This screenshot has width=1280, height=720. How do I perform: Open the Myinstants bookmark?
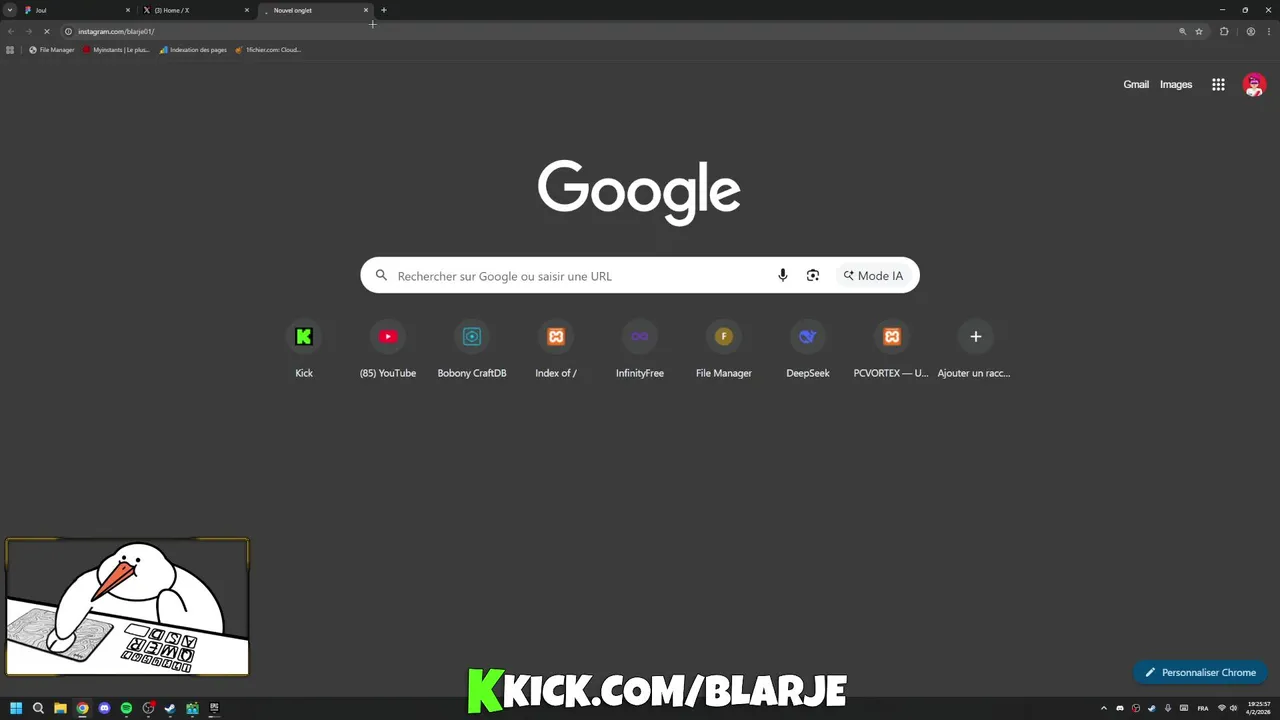click(116, 50)
